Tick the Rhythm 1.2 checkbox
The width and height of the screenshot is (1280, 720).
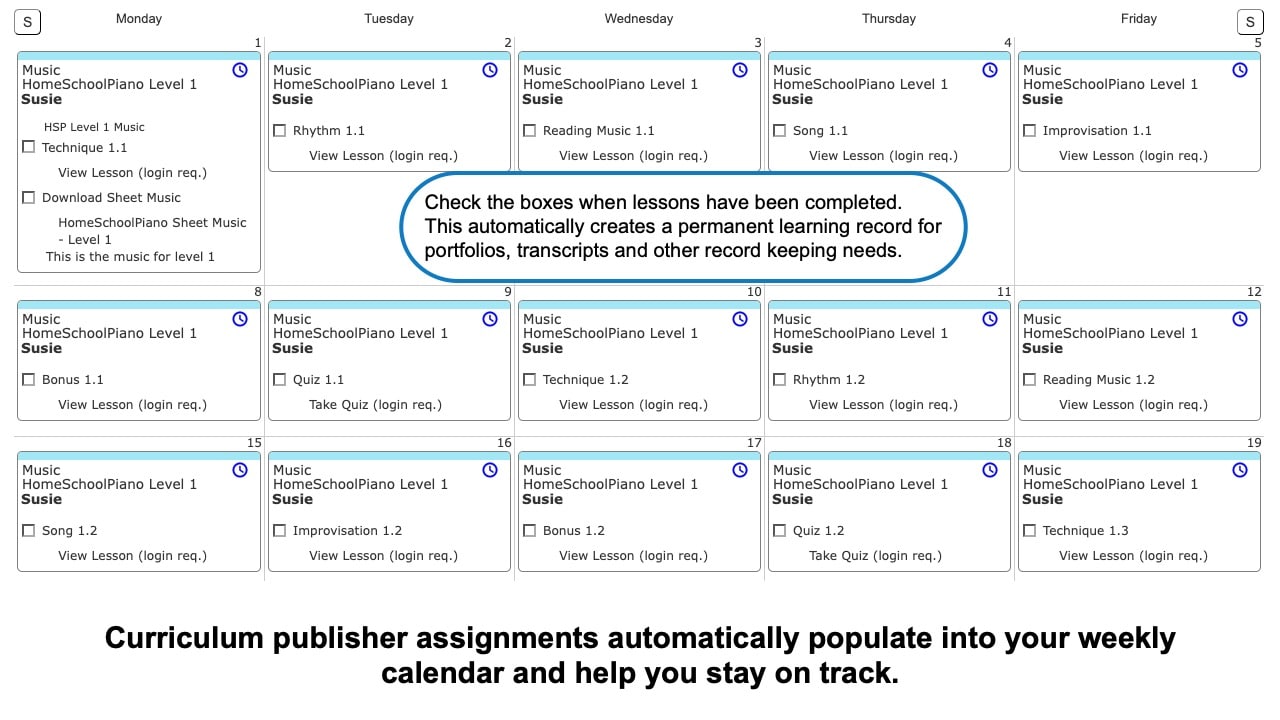coord(780,379)
